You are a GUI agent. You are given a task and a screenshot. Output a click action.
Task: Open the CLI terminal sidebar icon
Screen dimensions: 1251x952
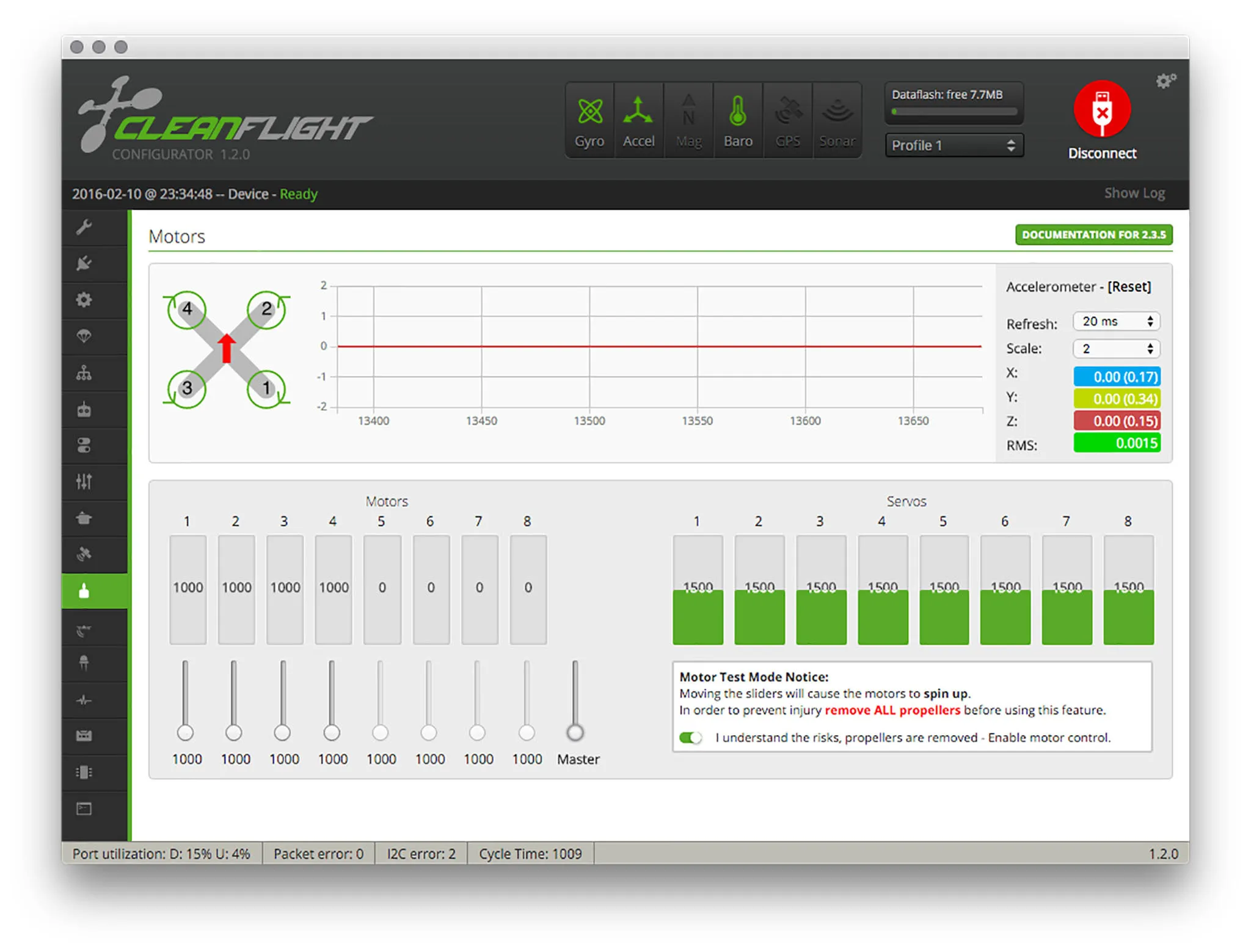[x=84, y=809]
